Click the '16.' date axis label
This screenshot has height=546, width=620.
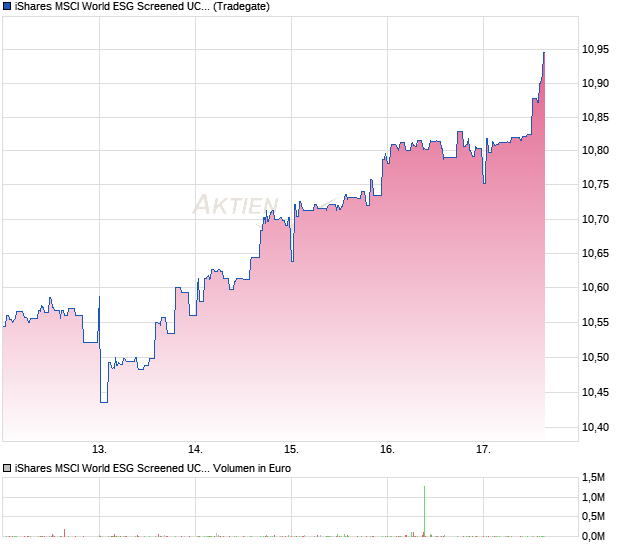tap(388, 450)
